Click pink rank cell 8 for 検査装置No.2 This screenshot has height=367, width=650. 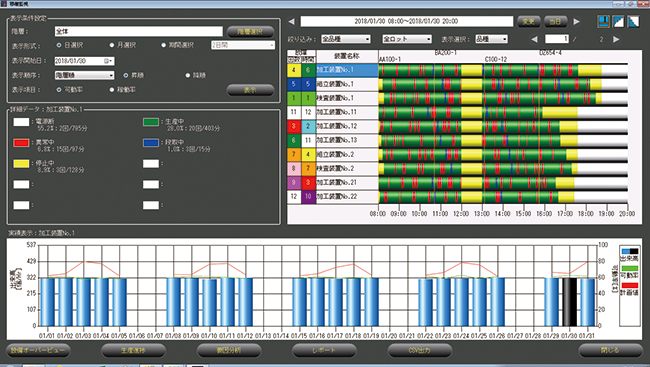(x=294, y=168)
